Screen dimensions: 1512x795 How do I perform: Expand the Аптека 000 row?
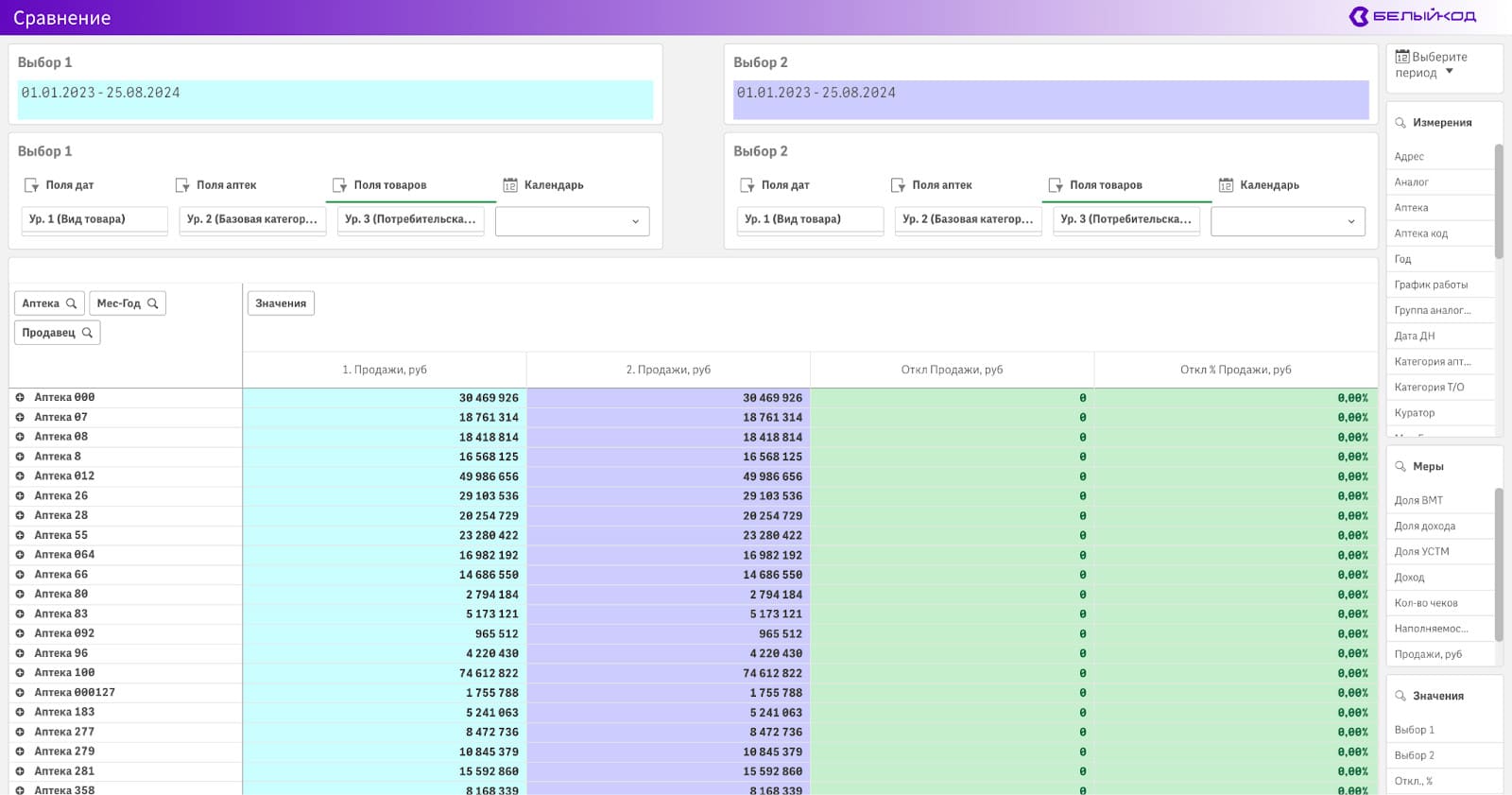coord(20,398)
